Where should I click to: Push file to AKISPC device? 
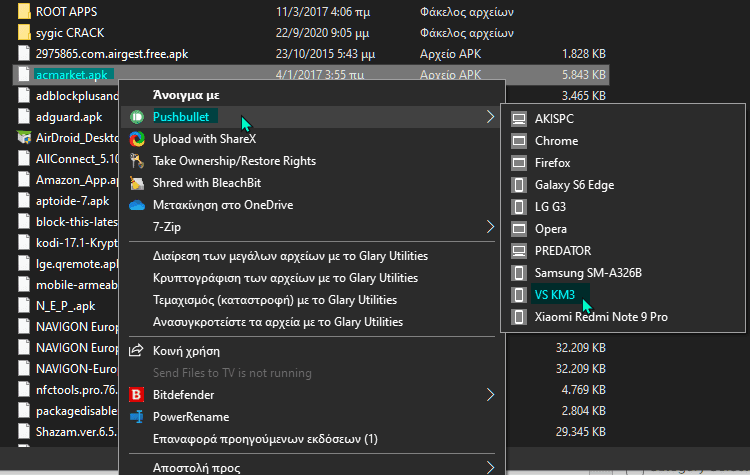point(623,119)
